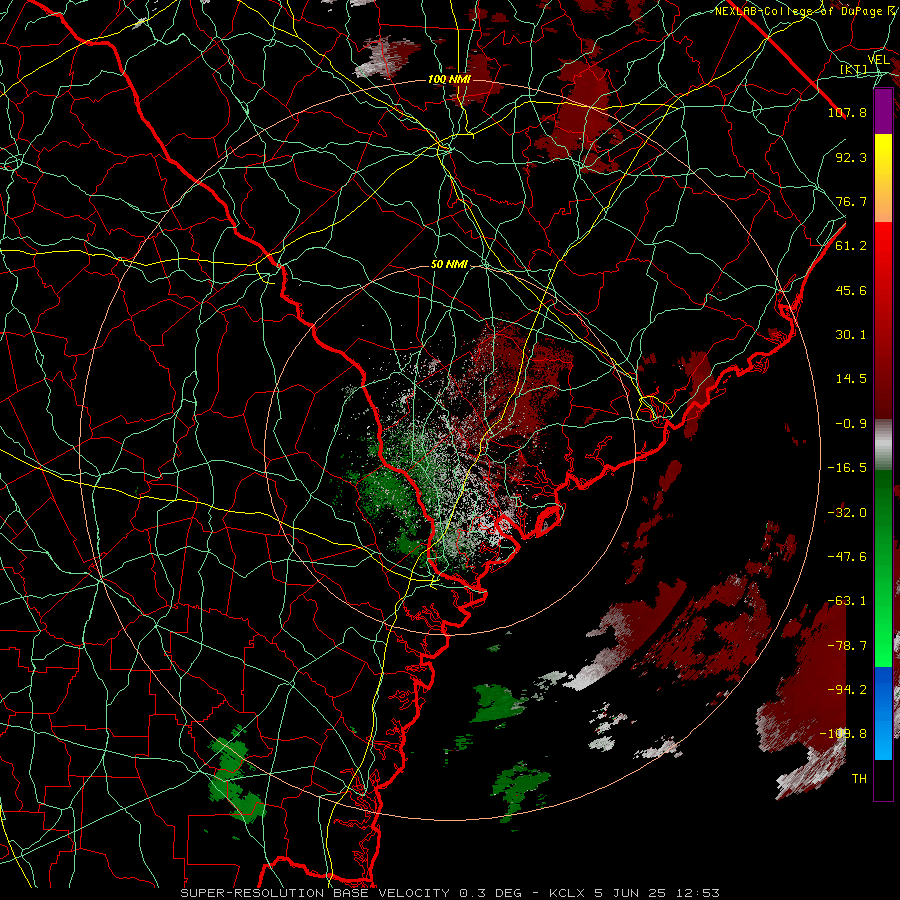Pick the purple segment of the velocity color bar
Viewport: 900px width, 900px height.
click(883, 111)
